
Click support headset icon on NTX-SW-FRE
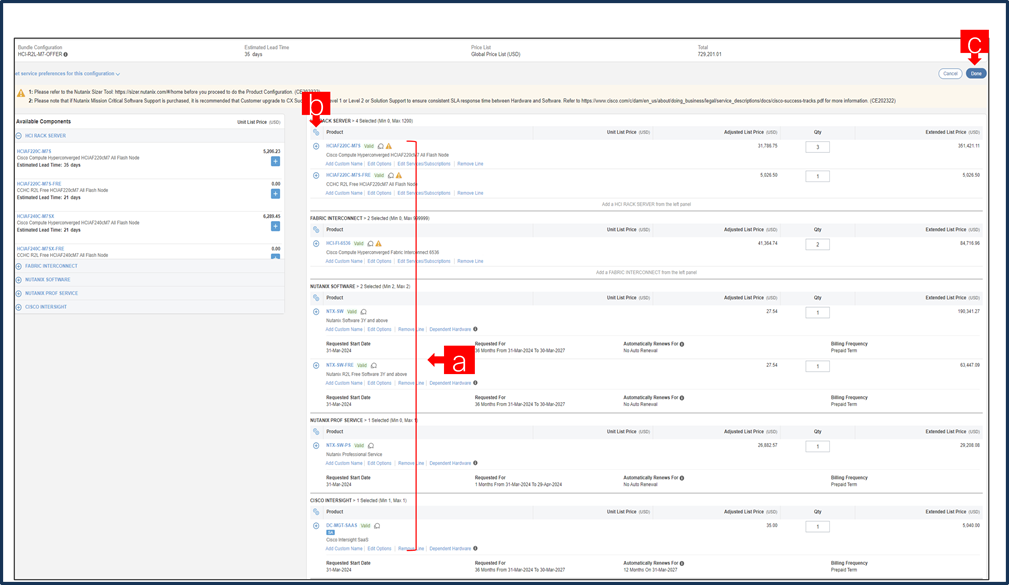pos(374,366)
